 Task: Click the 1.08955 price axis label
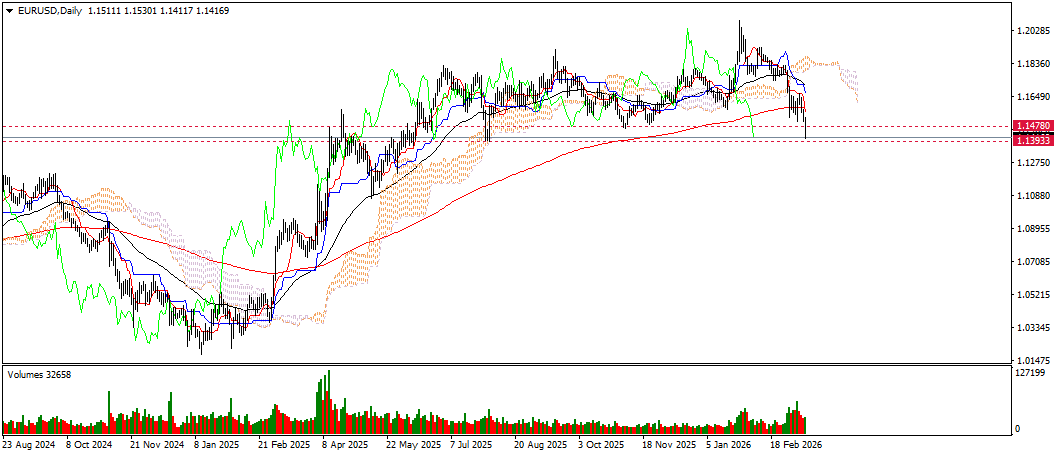pyautogui.click(x=1035, y=229)
